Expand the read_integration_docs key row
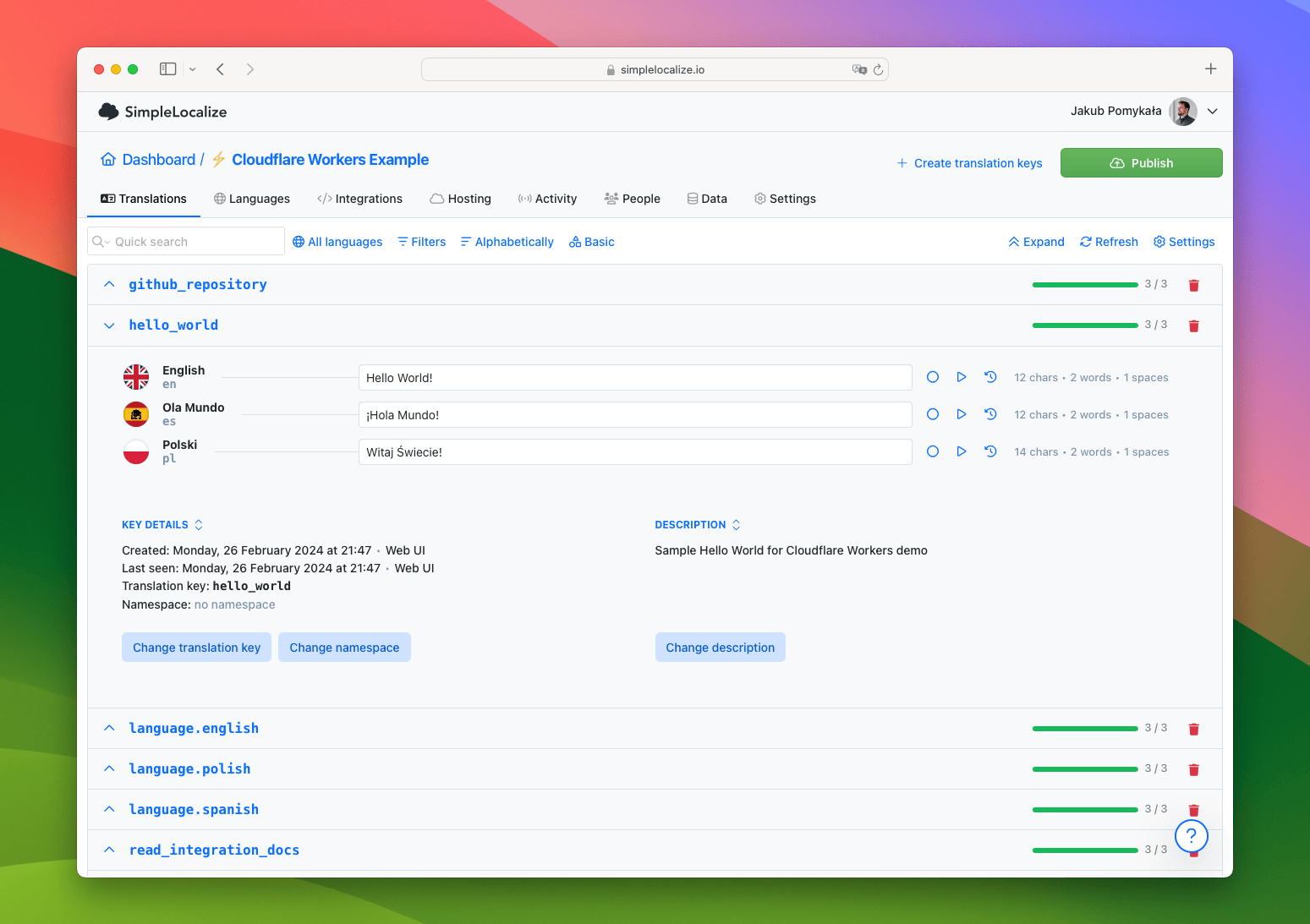This screenshot has width=1310, height=924. click(x=109, y=850)
